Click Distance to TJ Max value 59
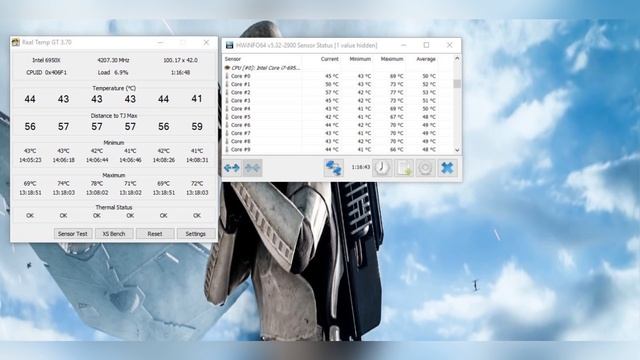The height and width of the screenshot is (360, 640). click(197, 127)
